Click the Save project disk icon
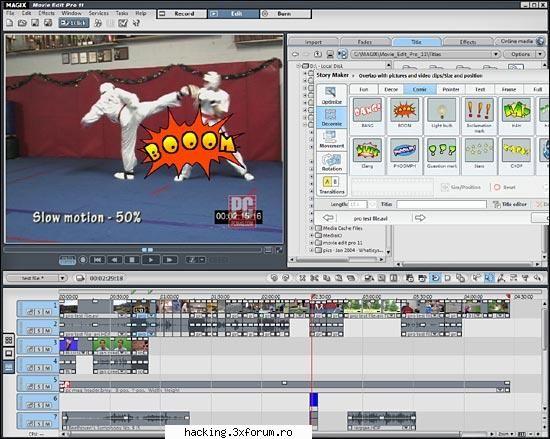 coord(35,23)
